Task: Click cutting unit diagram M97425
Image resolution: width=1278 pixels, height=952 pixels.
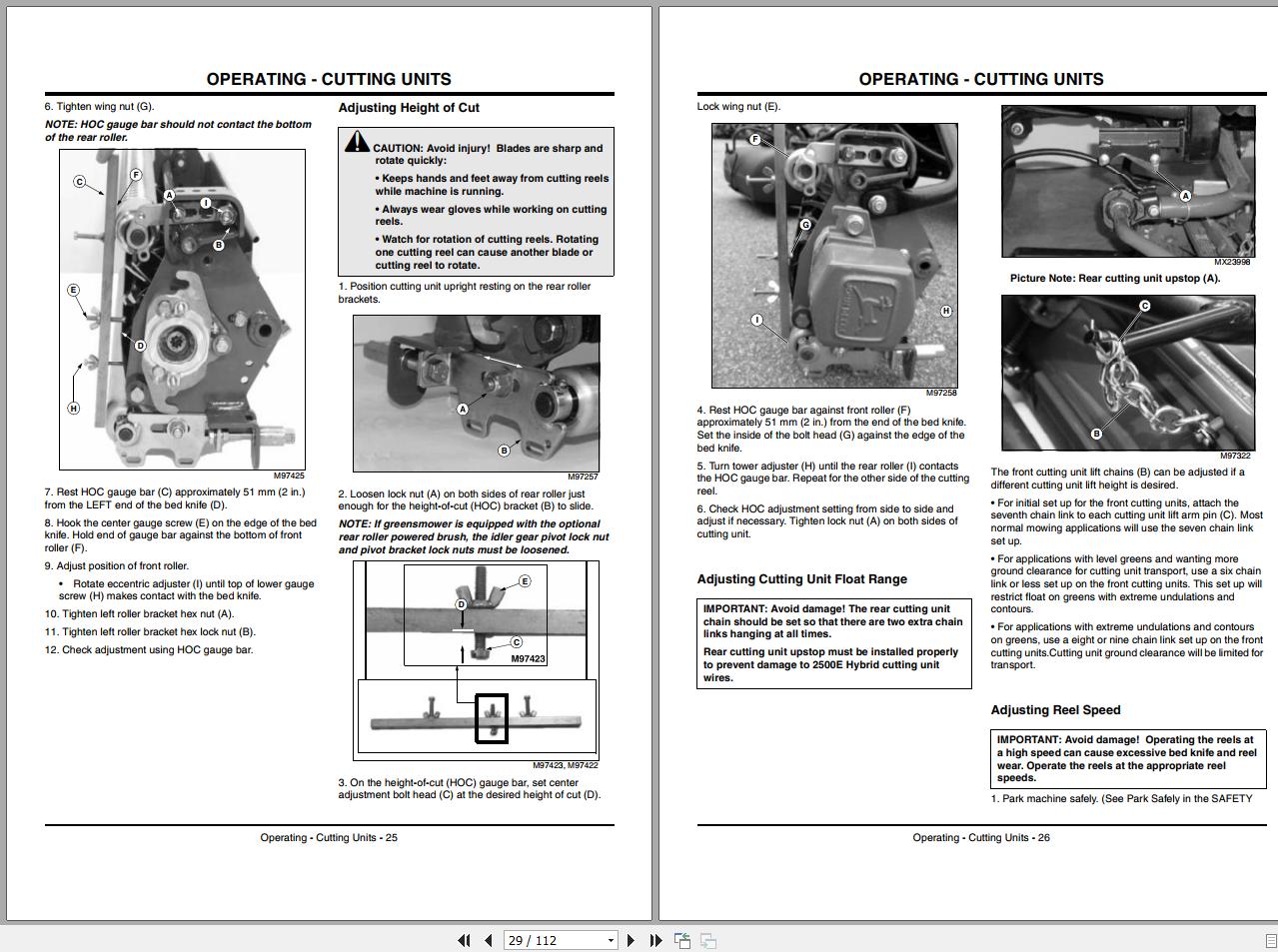Action: [x=182, y=310]
